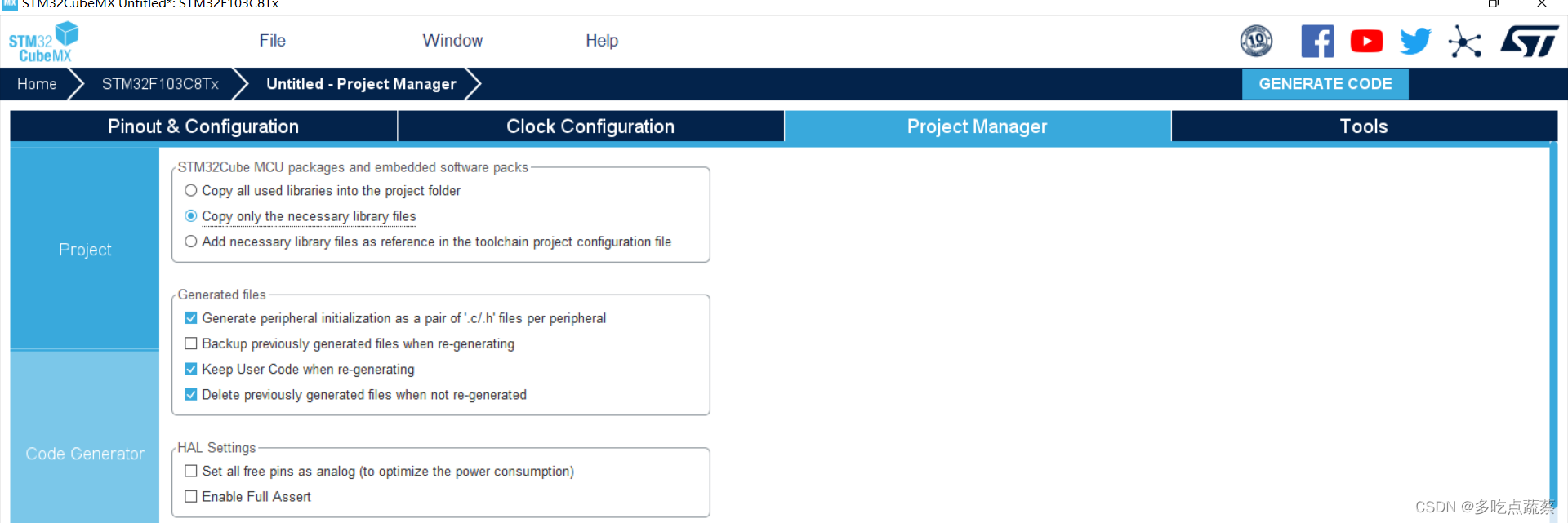Screen dimensions: 1568x523
Task: Open the Facebook icon link
Action: tap(1317, 41)
